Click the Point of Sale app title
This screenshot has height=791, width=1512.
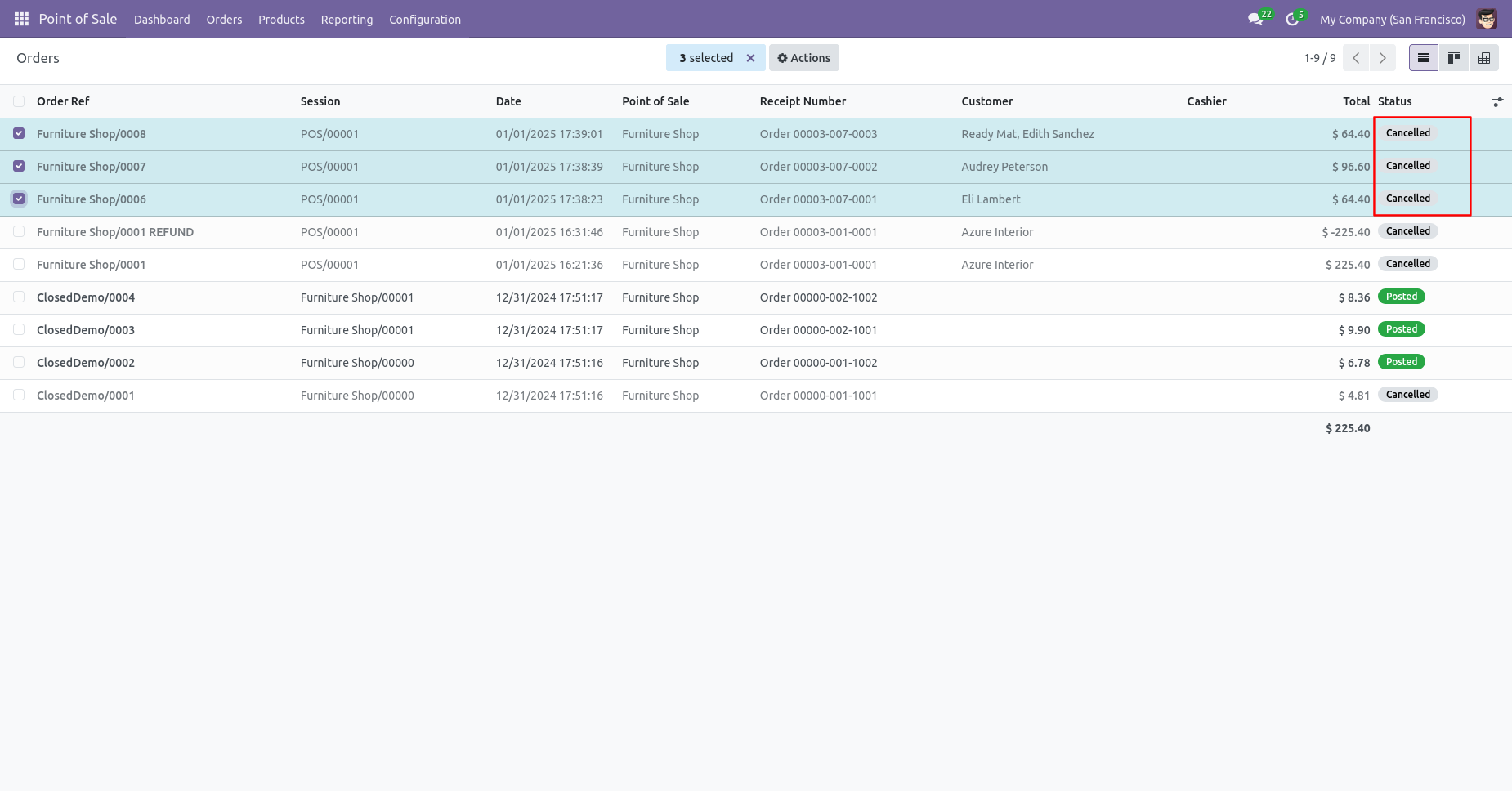coord(78,19)
